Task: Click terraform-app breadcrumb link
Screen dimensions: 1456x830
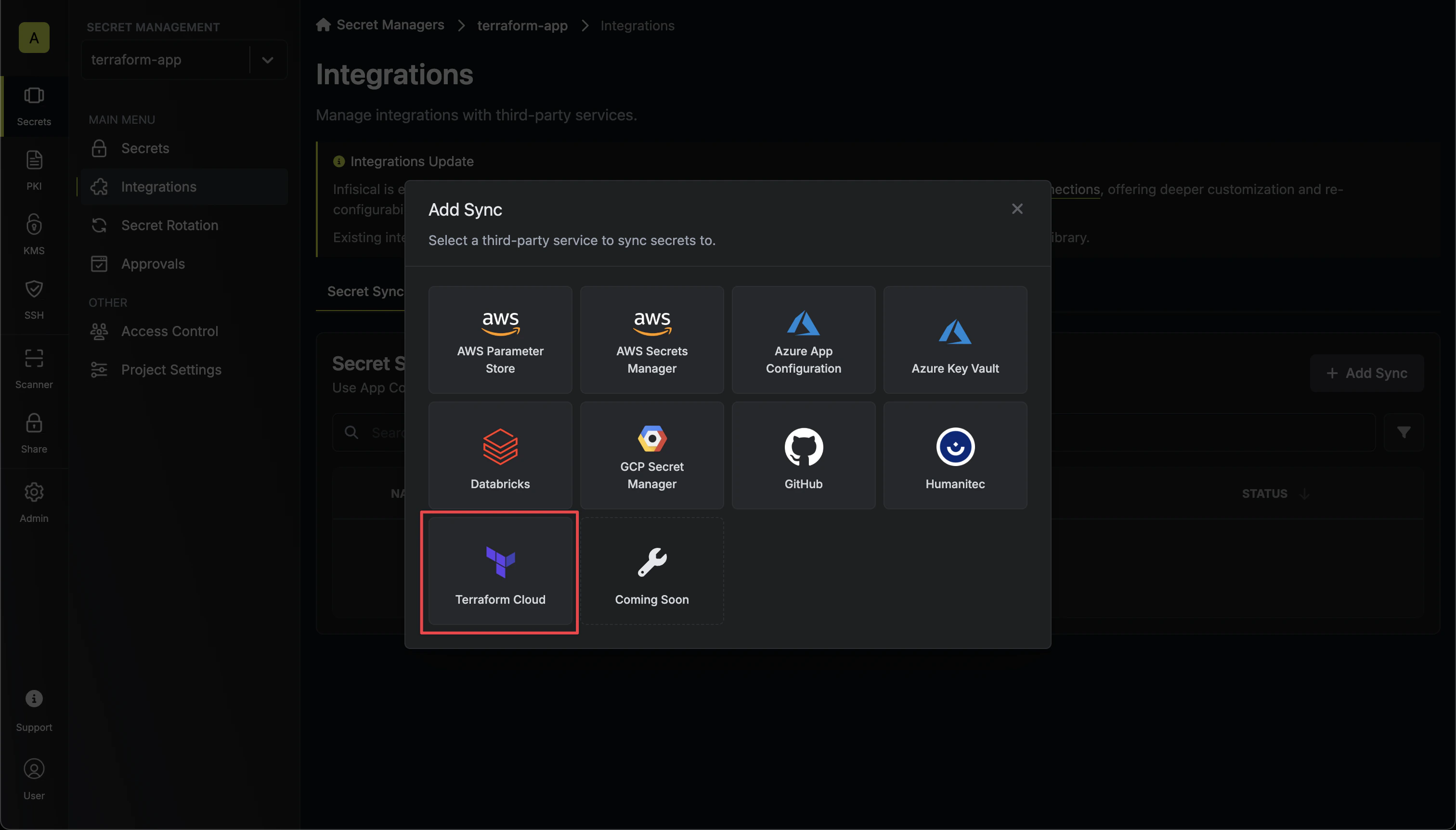Action: [522, 26]
